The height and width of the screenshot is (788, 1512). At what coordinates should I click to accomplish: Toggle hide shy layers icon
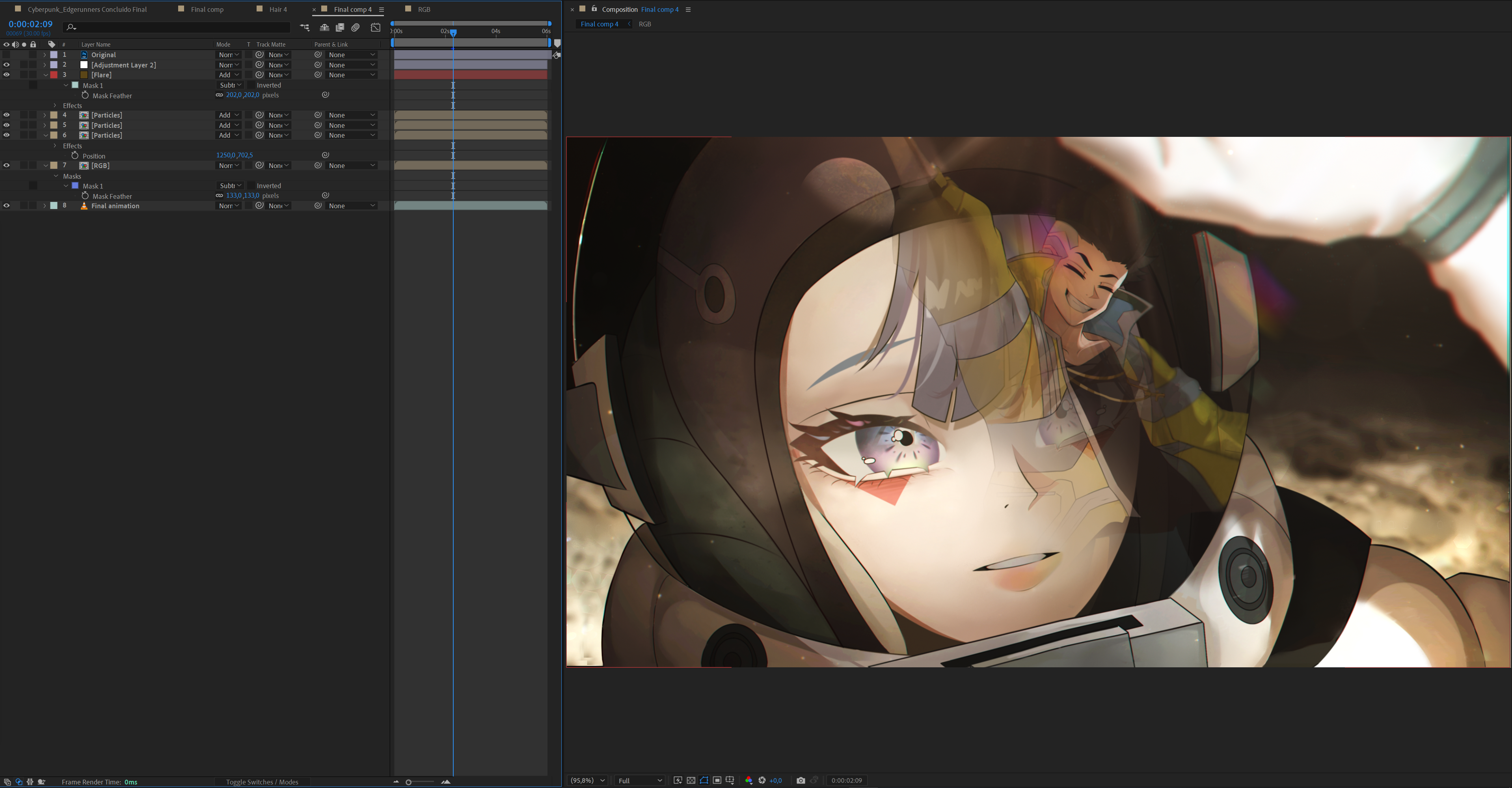coord(324,27)
